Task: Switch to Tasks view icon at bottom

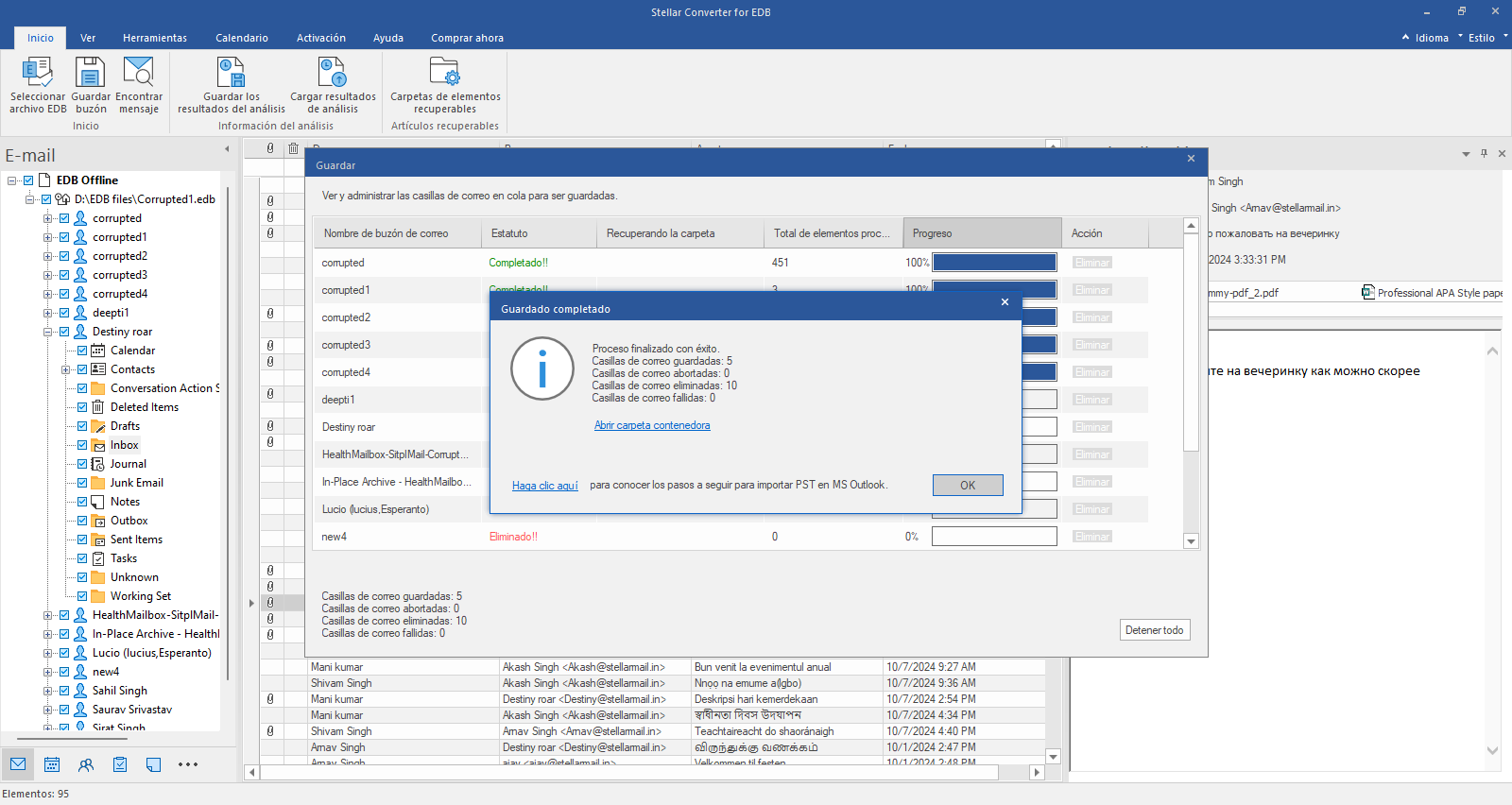Action: pyautogui.click(x=120, y=764)
